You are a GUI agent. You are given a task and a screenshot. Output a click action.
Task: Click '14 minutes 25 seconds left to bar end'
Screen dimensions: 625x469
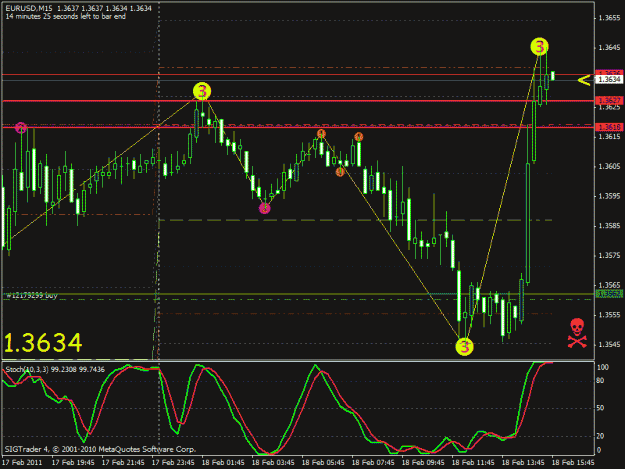pos(65,17)
